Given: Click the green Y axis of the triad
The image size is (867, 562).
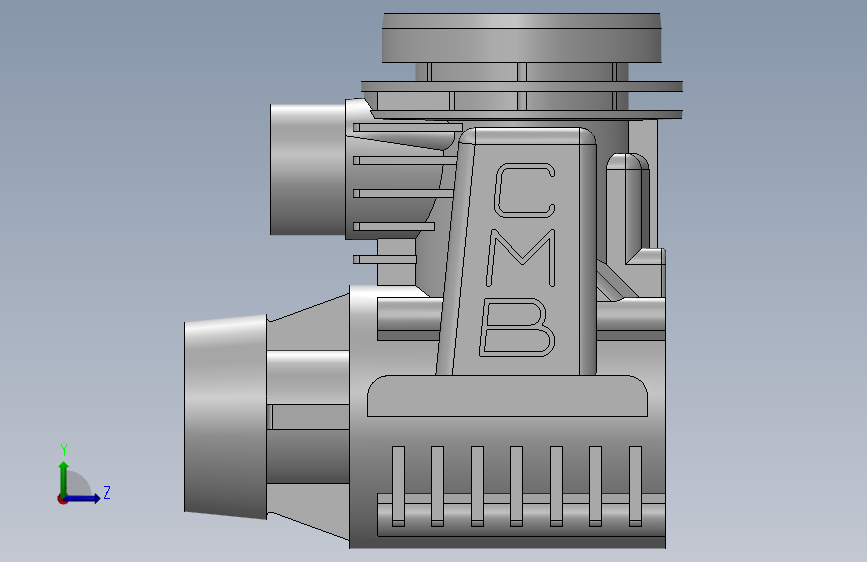Looking at the screenshot, I should [64, 478].
